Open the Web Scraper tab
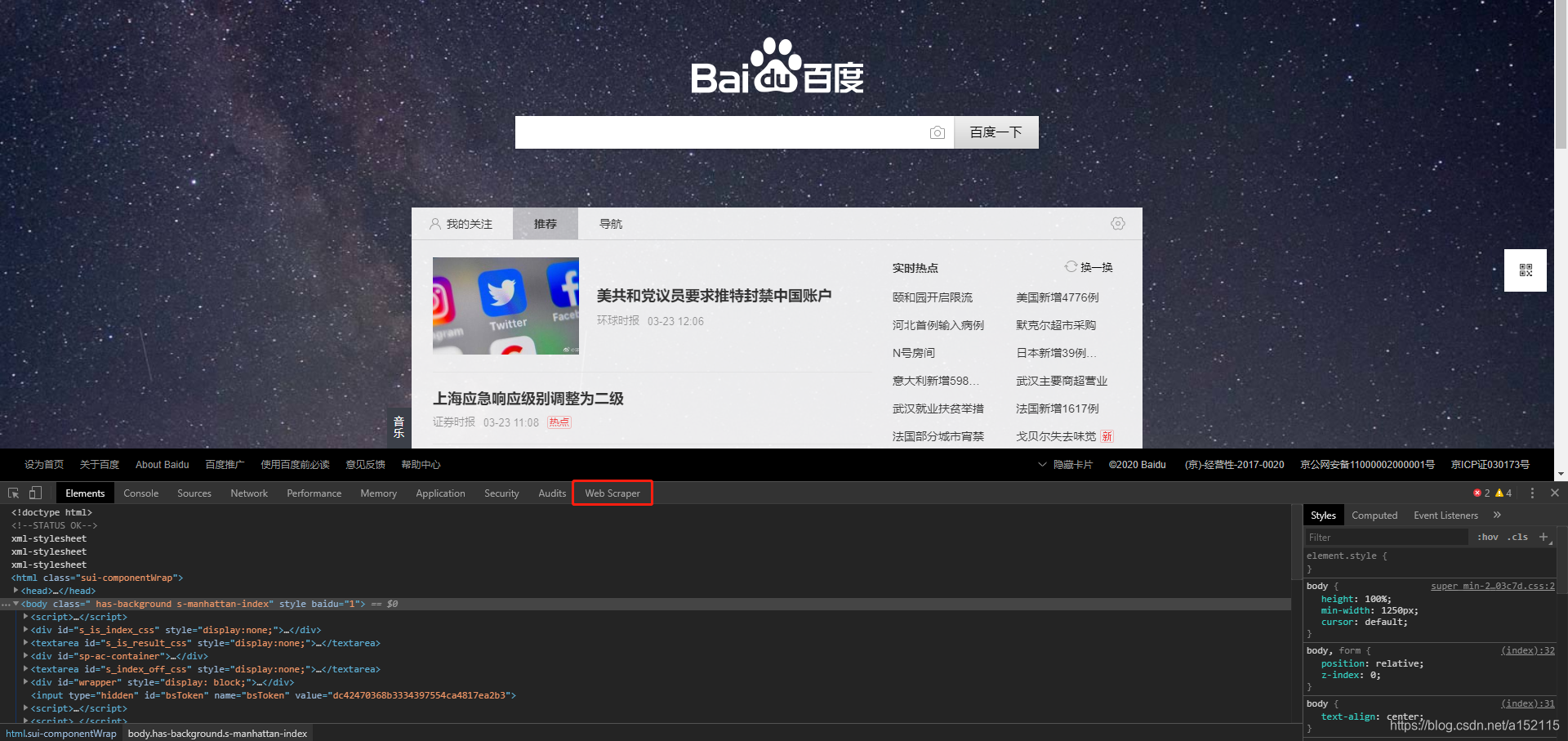 coord(612,493)
